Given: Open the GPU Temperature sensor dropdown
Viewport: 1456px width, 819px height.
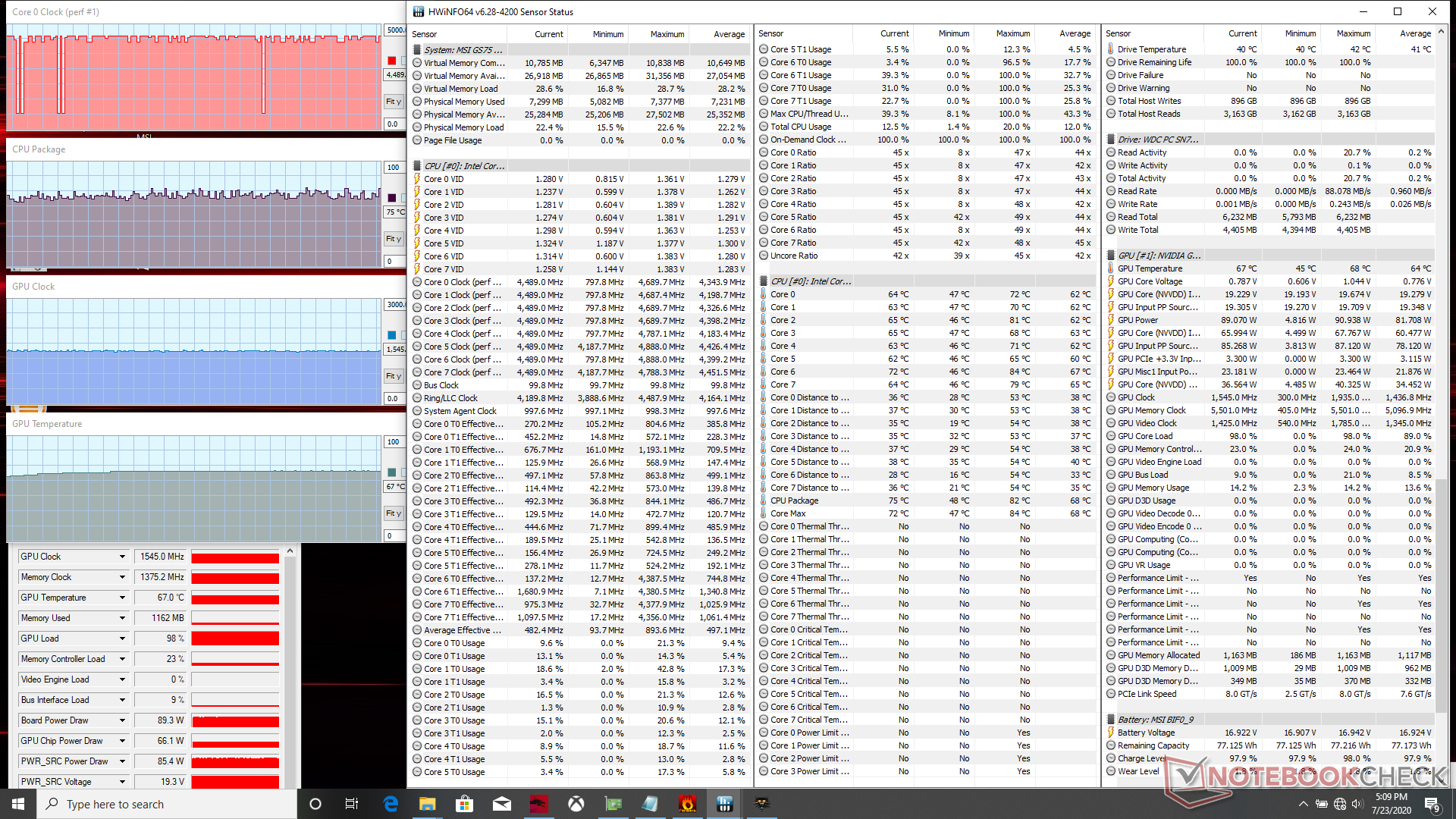Looking at the screenshot, I should (122, 598).
